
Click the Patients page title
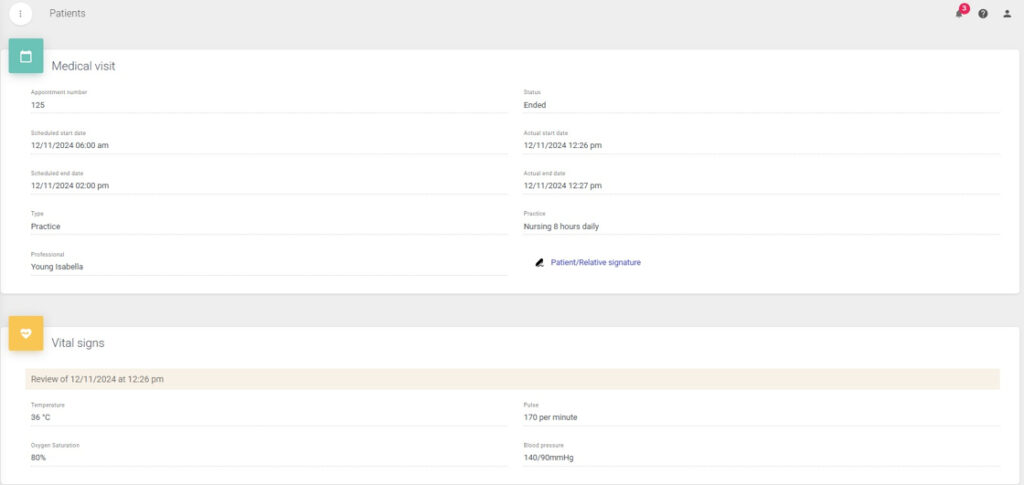tap(67, 14)
